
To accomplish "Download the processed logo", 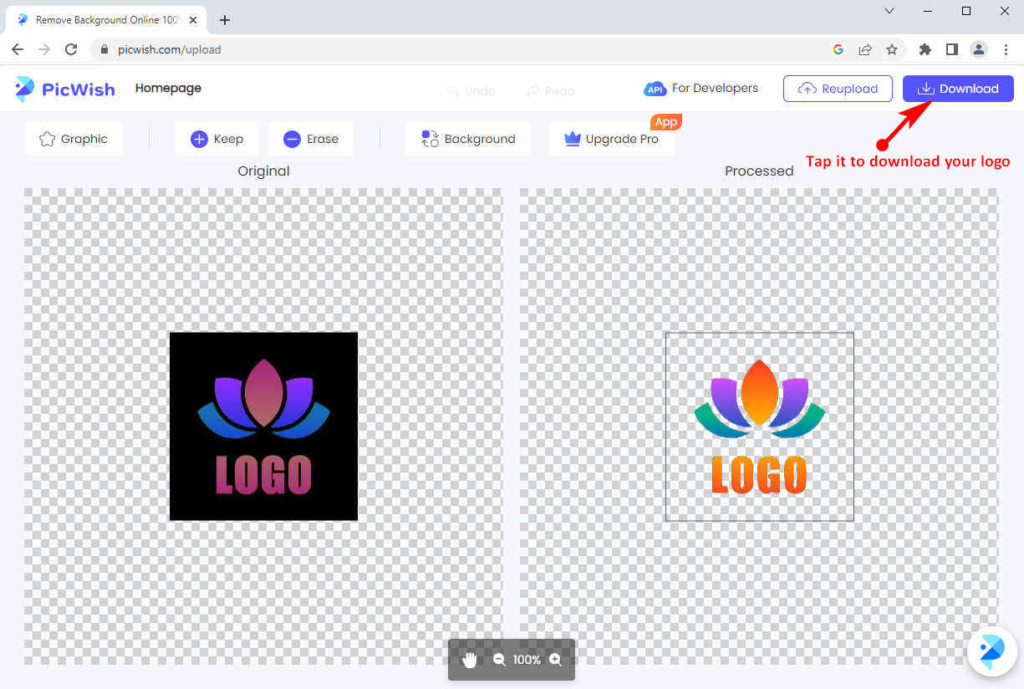I will (957, 89).
